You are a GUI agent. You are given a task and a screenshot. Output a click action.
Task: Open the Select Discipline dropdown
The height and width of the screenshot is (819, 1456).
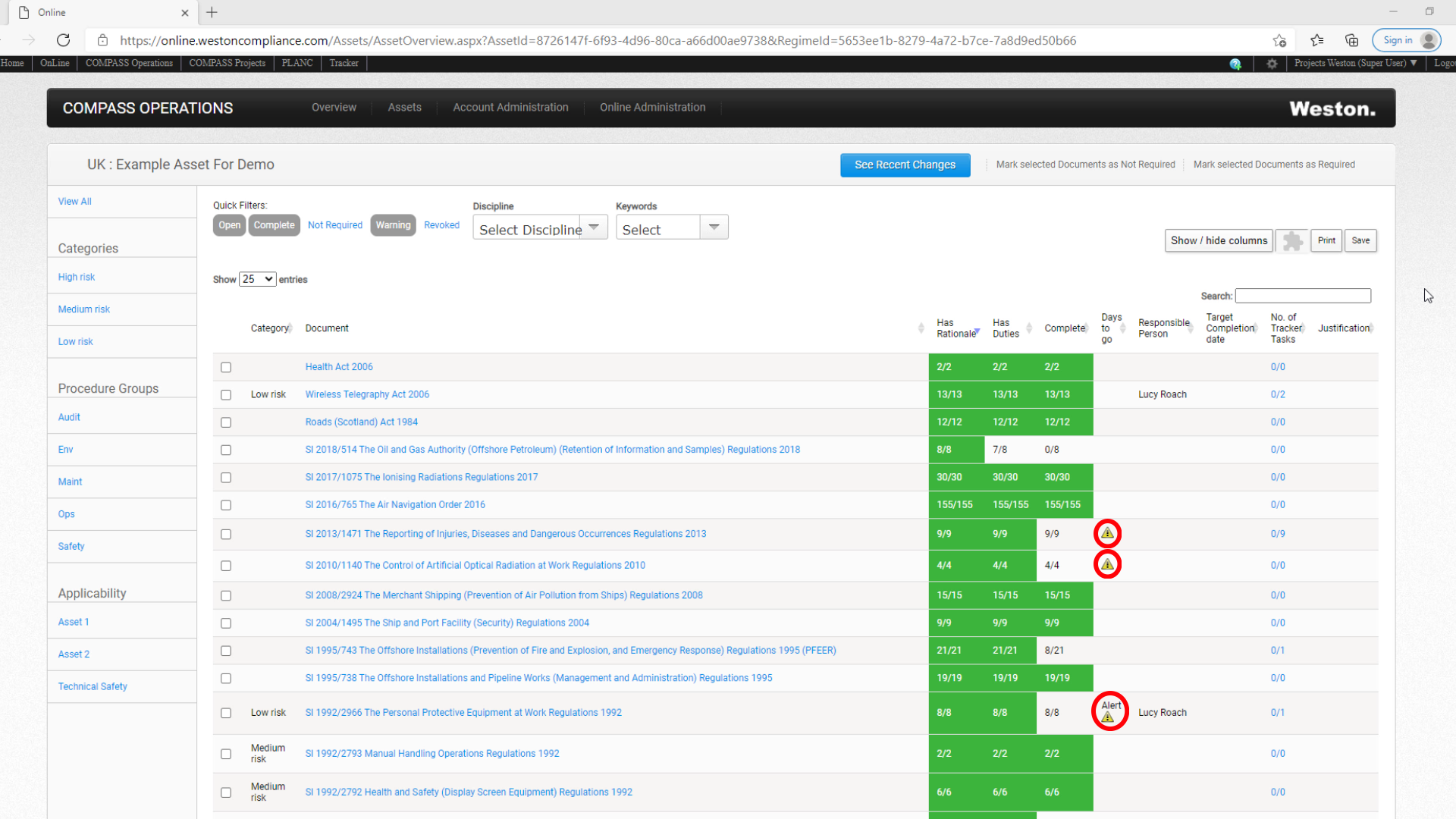pyautogui.click(x=540, y=227)
